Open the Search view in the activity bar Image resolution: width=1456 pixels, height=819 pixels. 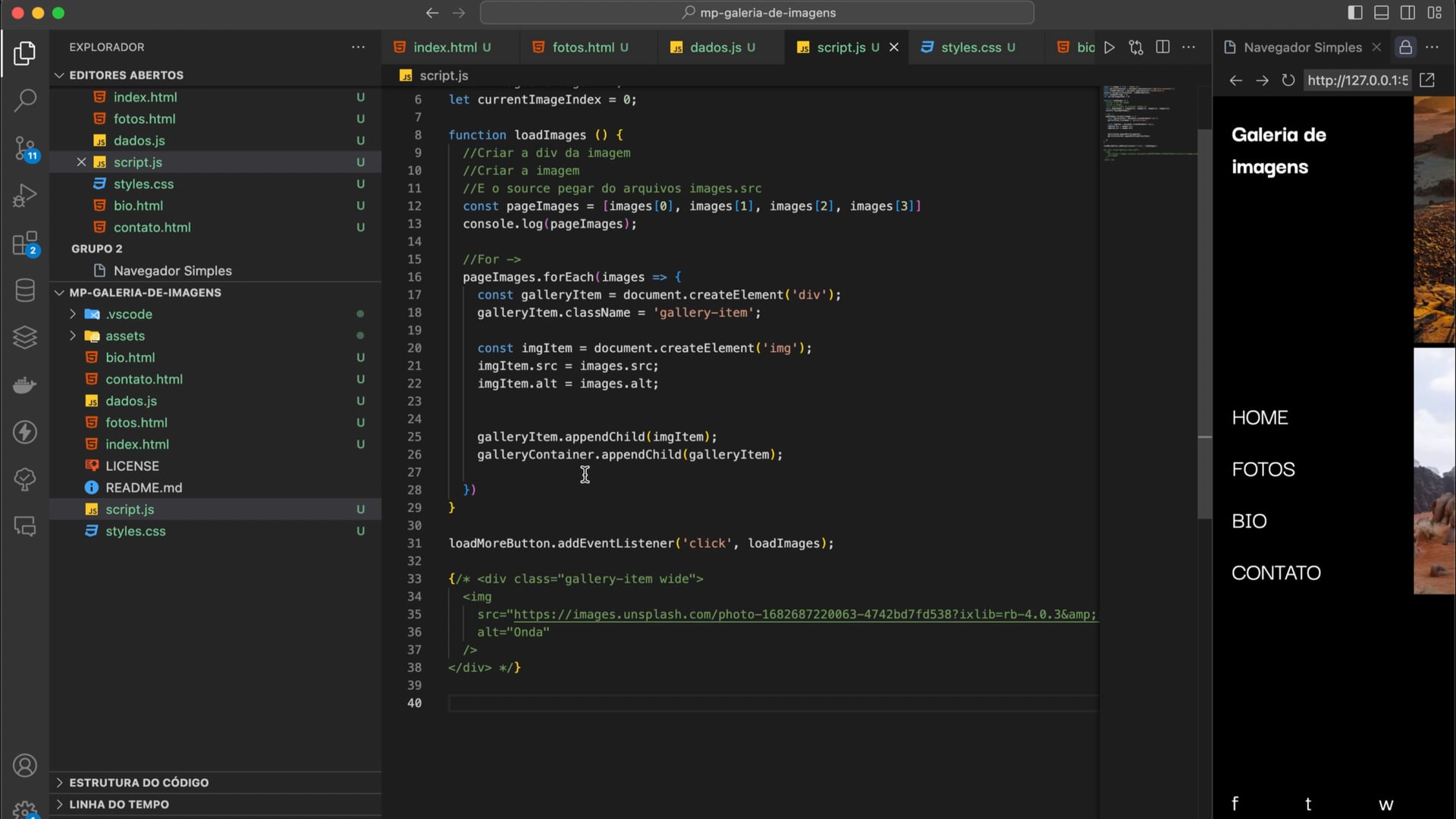tap(25, 100)
